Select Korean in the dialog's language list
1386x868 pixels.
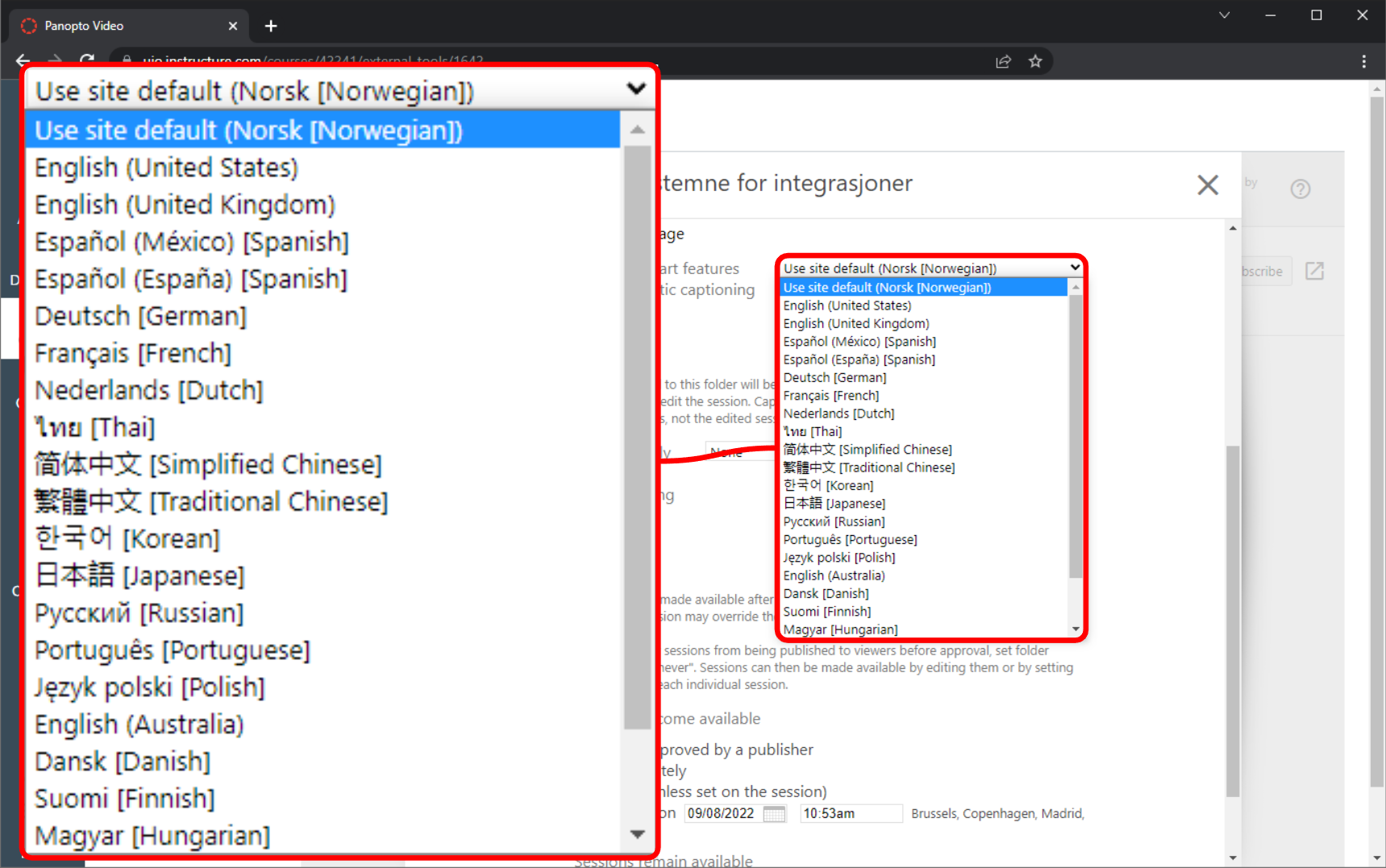click(x=923, y=485)
